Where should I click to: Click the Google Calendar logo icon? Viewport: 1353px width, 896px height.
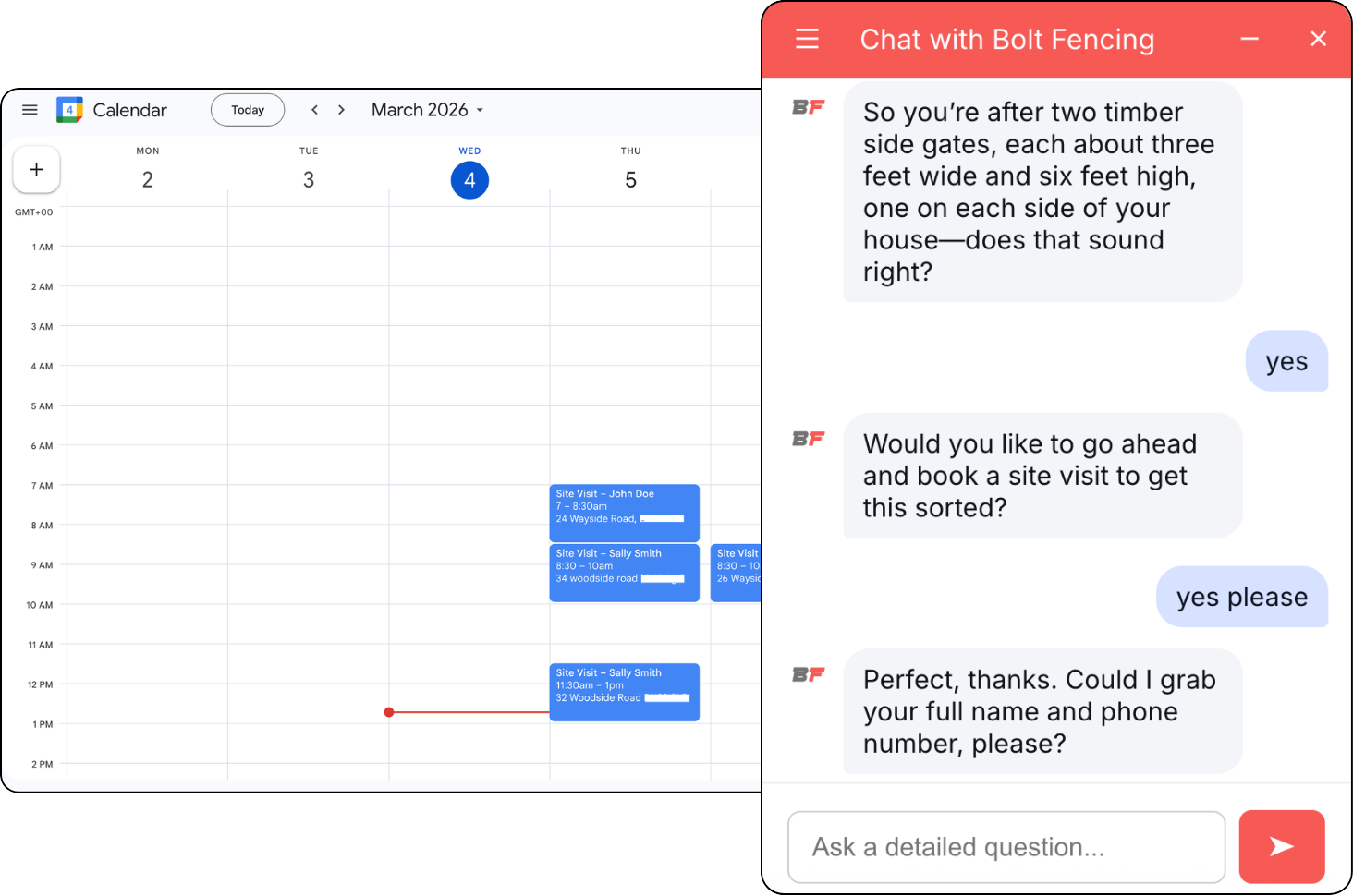tap(69, 110)
